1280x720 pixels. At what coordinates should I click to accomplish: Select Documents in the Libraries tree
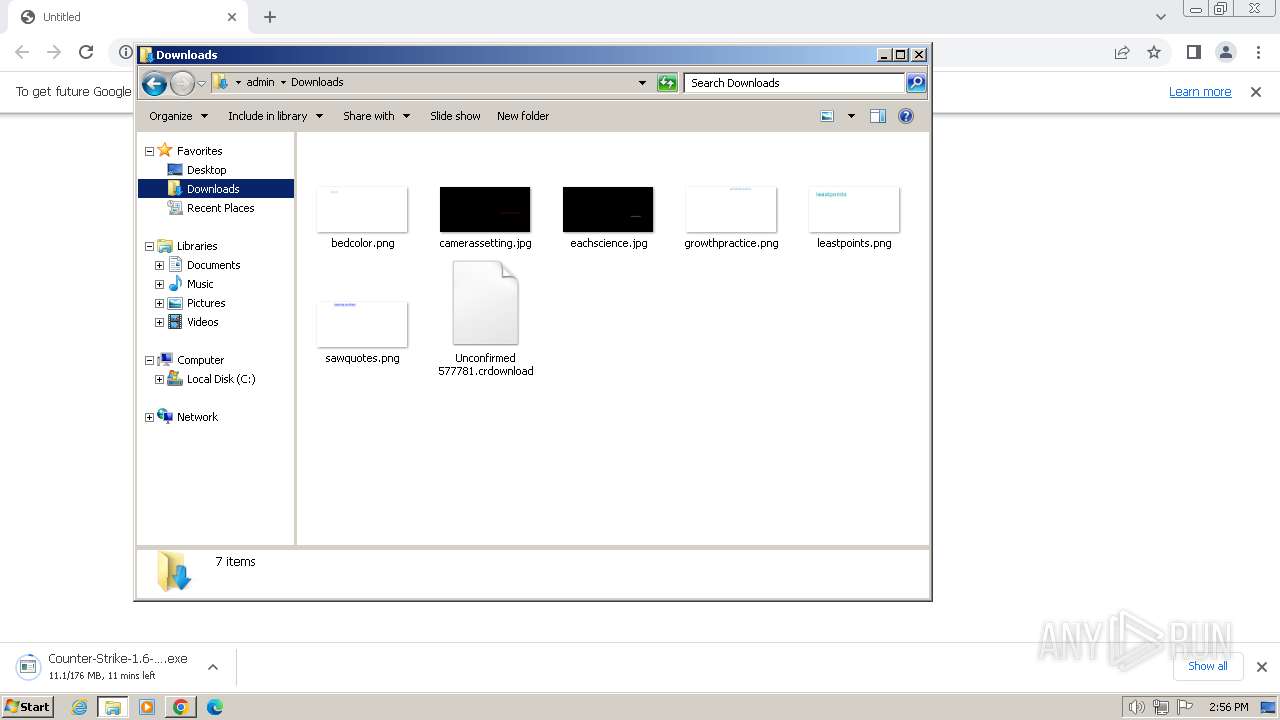click(x=213, y=265)
